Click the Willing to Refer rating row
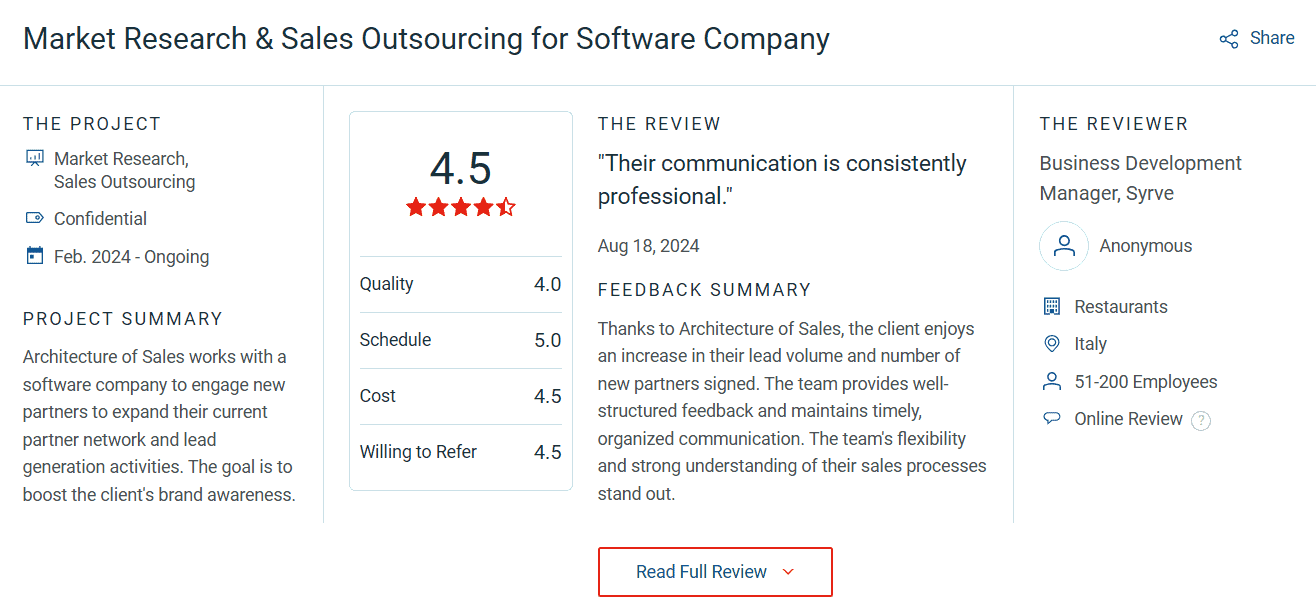Image resolution: width=1316 pixels, height=616 pixels. tap(460, 452)
